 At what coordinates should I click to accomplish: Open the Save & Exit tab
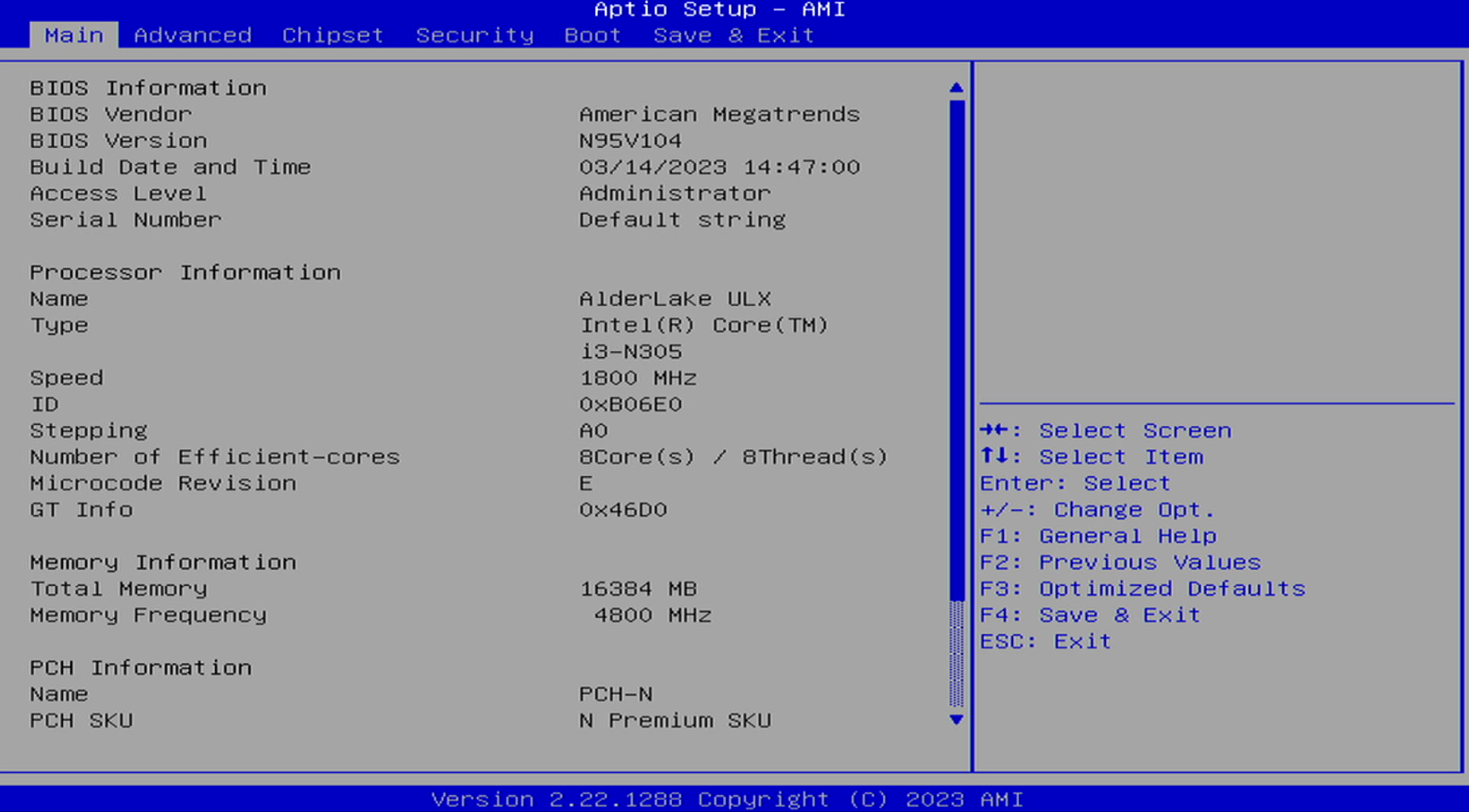pos(733,35)
